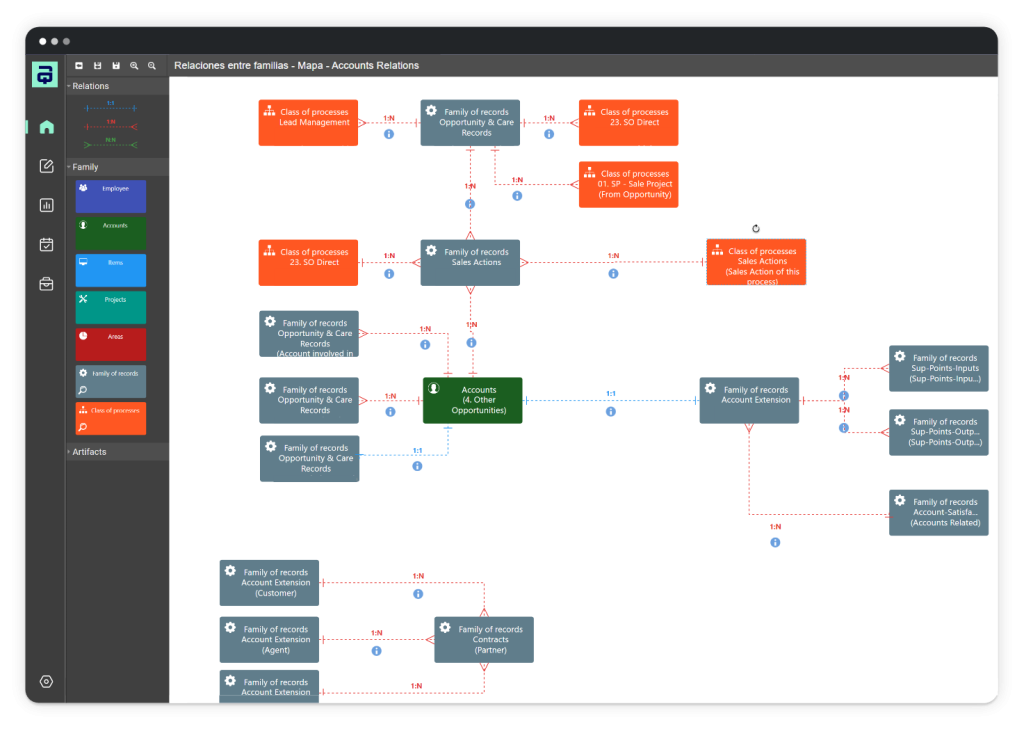Click the rotate icon above Sales Actions process
The height and width of the screenshot is (729, 1024).
(756, 229)
